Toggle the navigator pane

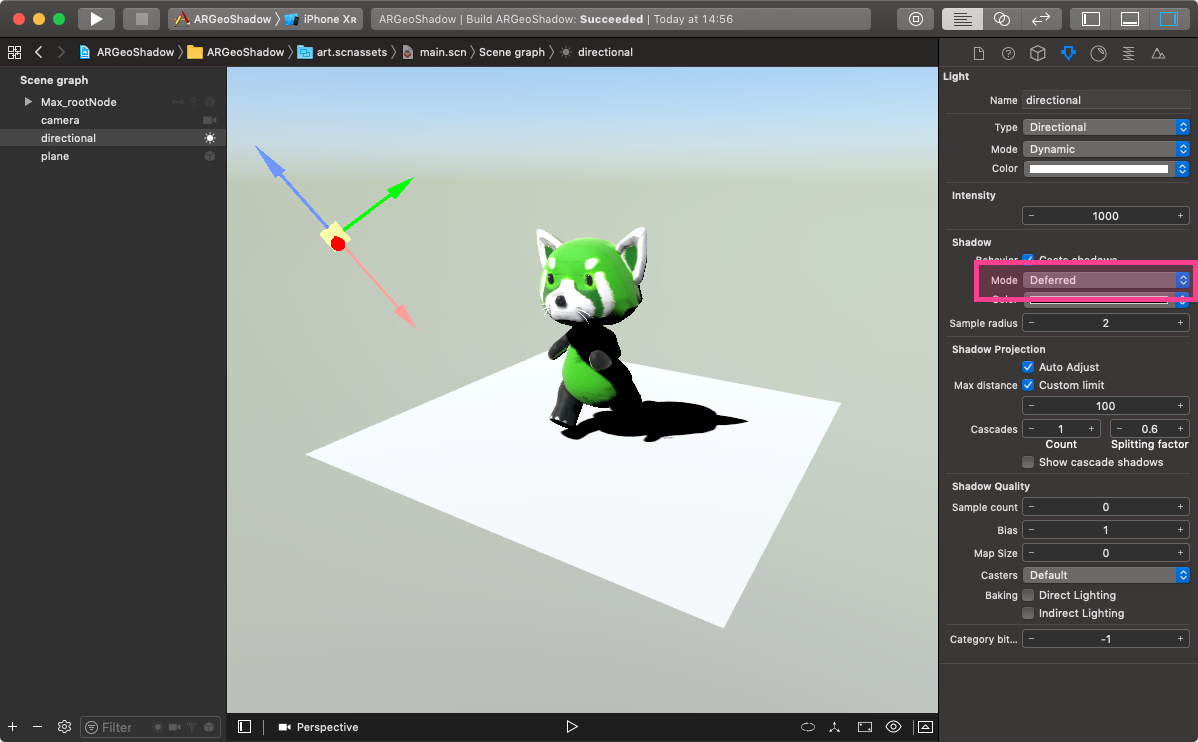pyautogui.click(x=1090, y=19)
